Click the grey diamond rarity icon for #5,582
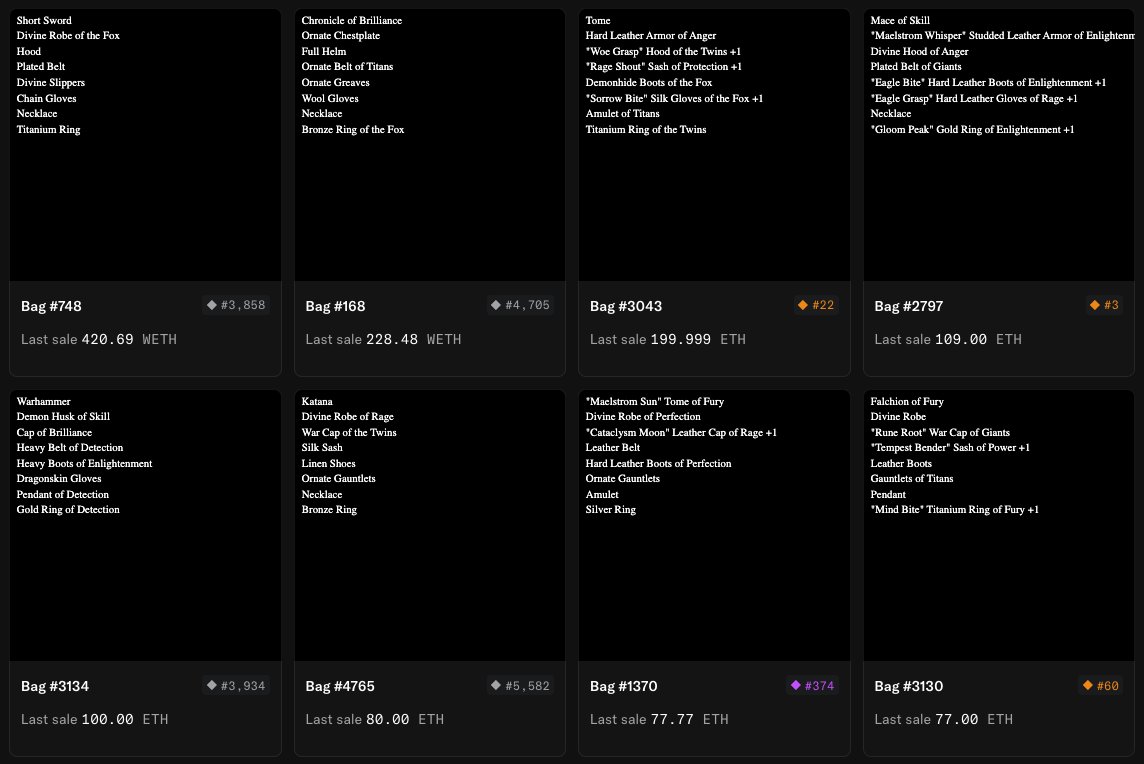This screenshot has width=1144, height=764. pos(496,685)
